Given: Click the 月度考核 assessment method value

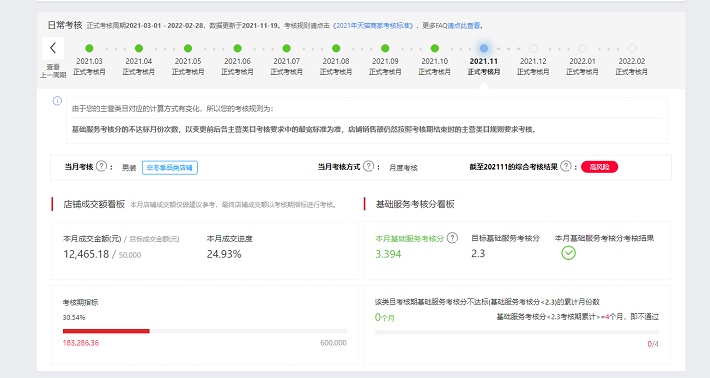Looking at the screenshot, I should click(403, 168).
